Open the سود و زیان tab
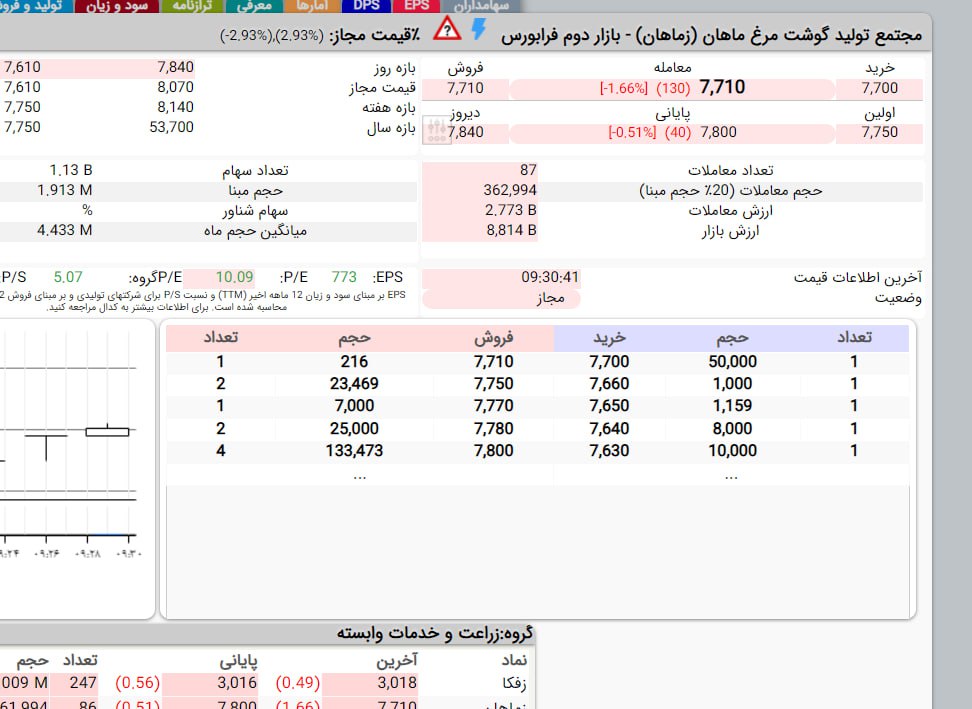Screen dimensions: 972x709 click(117, 6)
